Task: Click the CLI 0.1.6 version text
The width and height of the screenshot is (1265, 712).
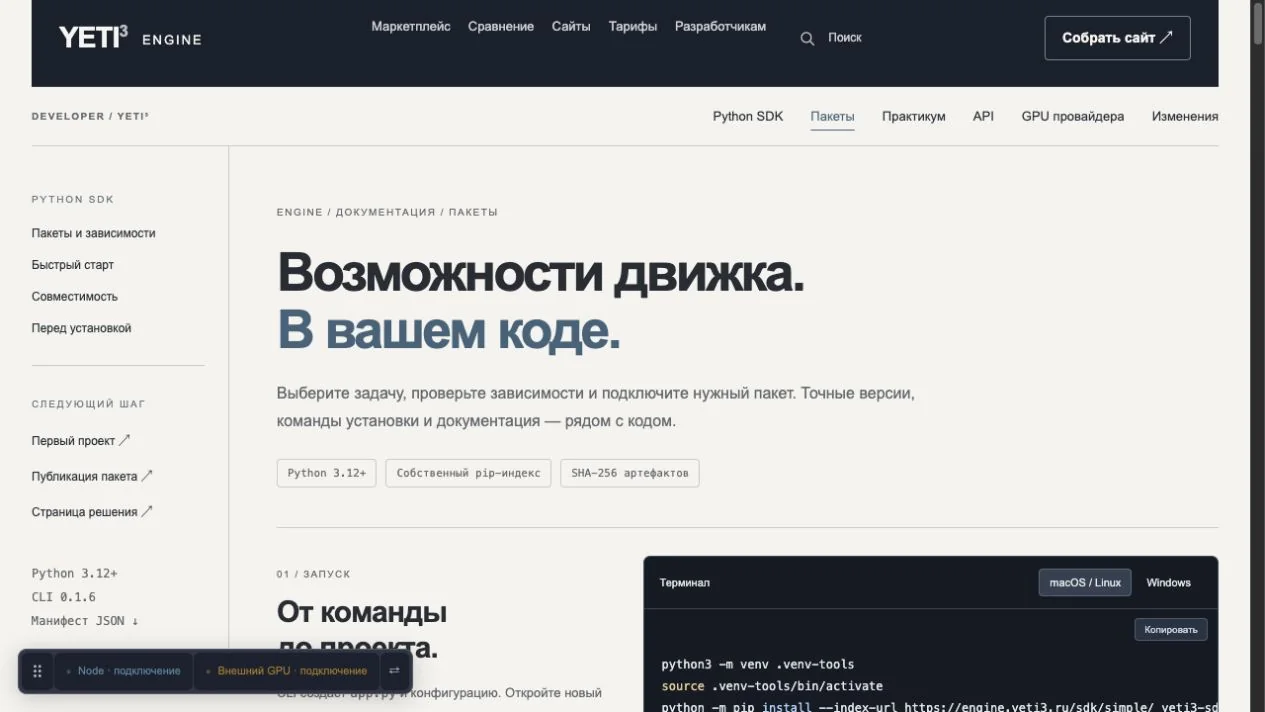Action: [x=63, y=597]
